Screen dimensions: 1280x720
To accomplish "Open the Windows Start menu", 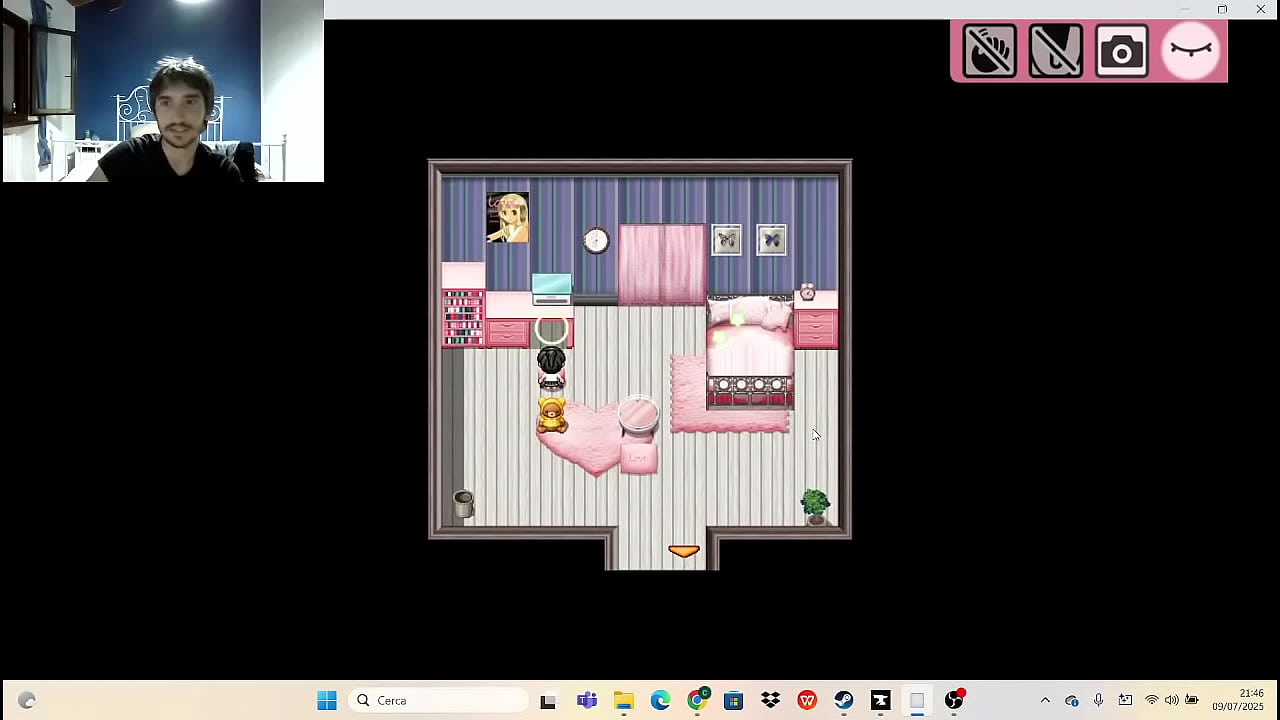I will (x=327, y=701).
